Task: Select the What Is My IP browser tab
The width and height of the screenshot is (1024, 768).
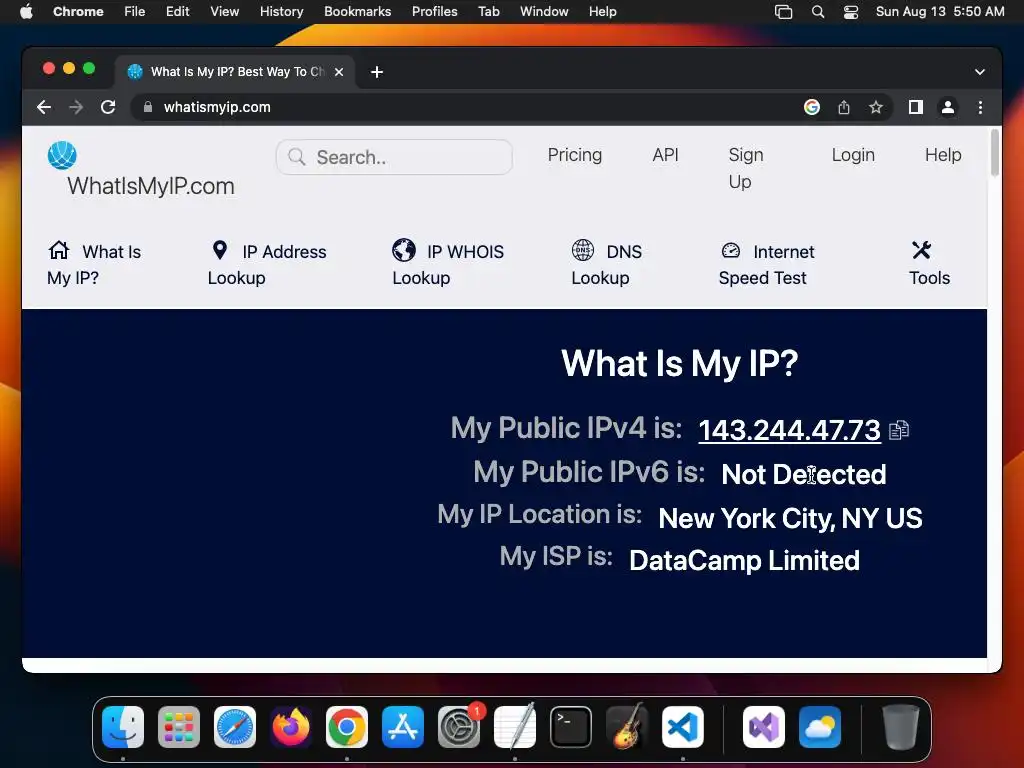Action: [235, 71]
